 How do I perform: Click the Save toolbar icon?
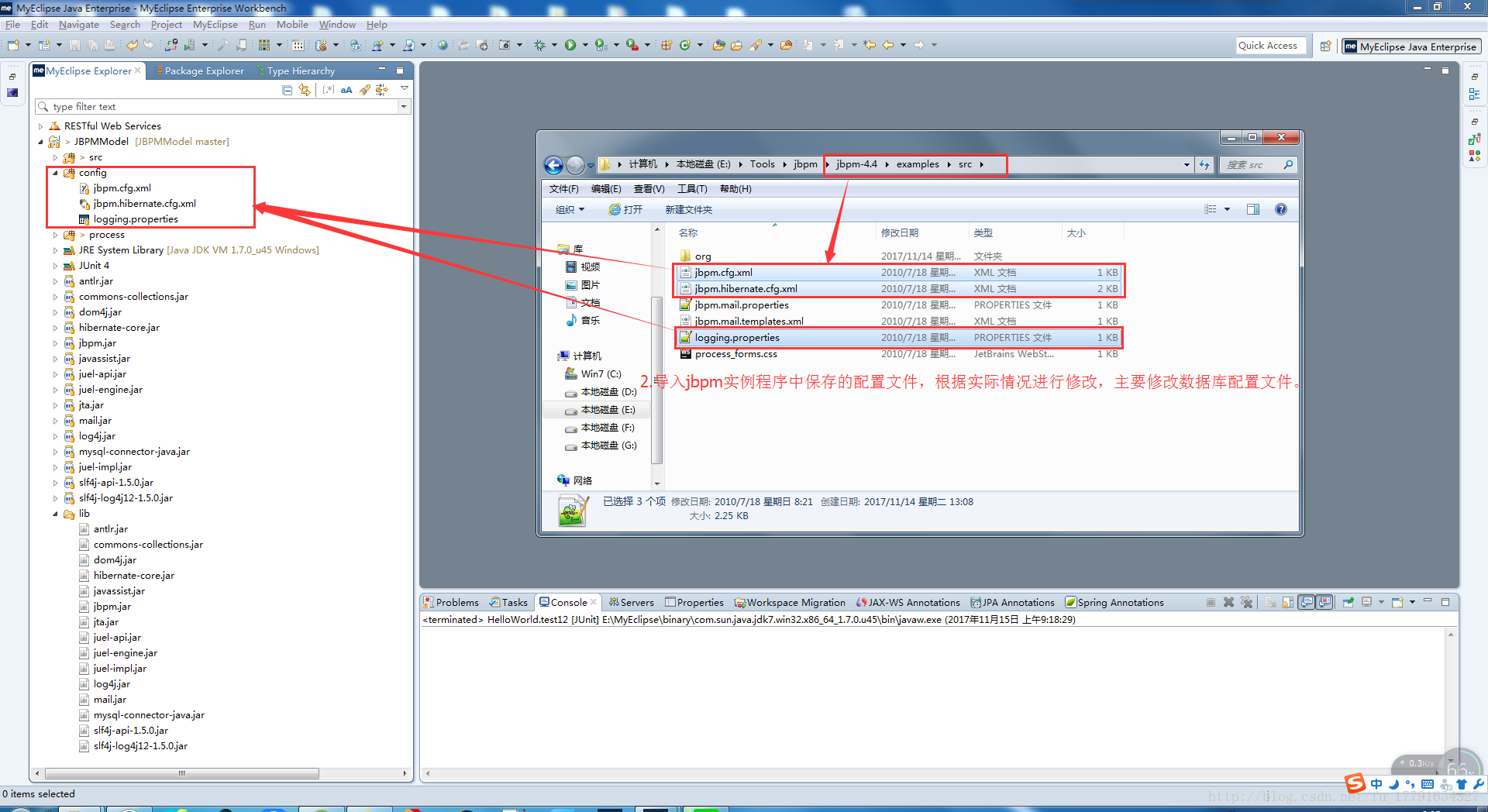(74, 46)
